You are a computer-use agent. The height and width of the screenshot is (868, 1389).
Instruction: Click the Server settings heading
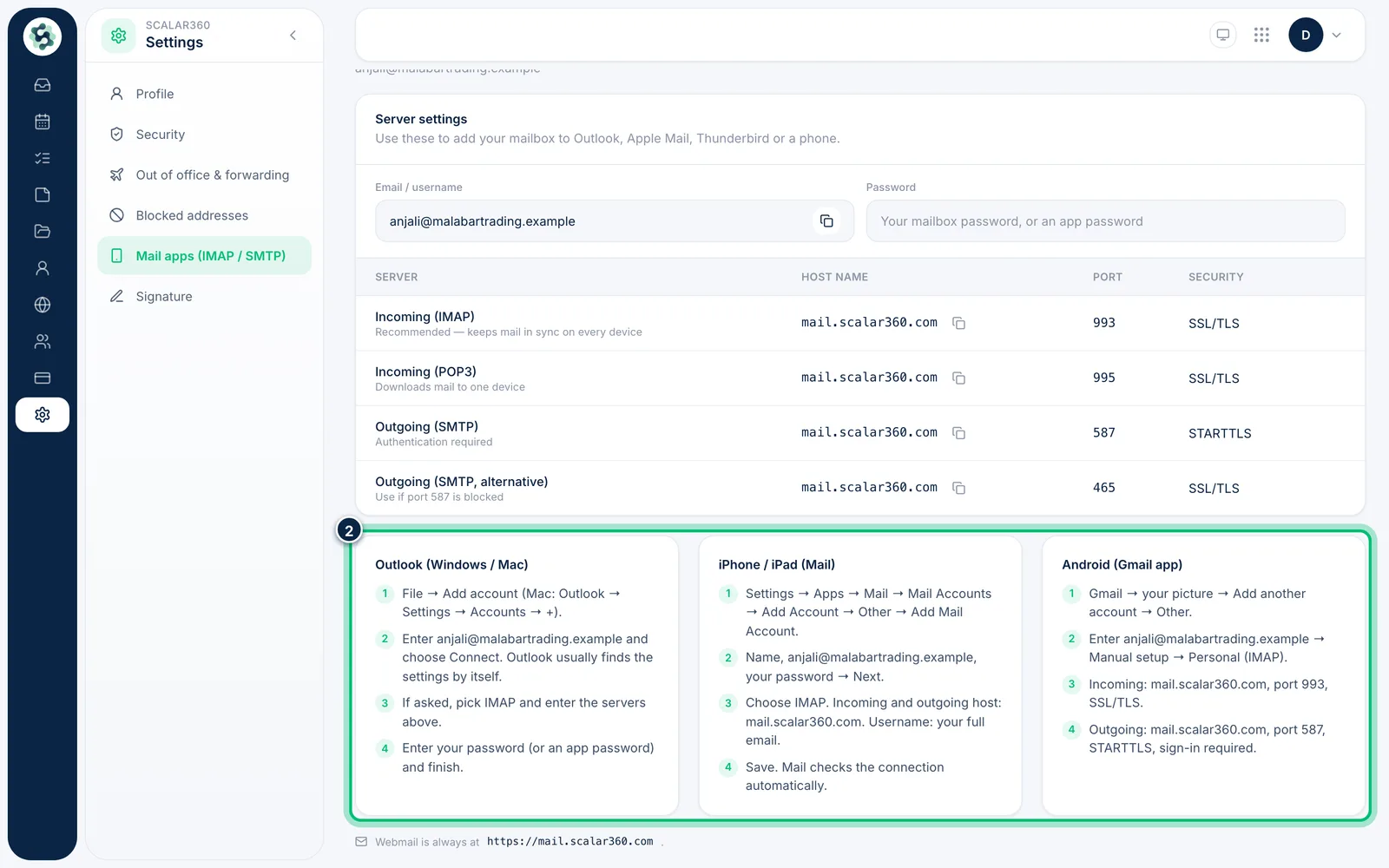click(x=421, y=119)
